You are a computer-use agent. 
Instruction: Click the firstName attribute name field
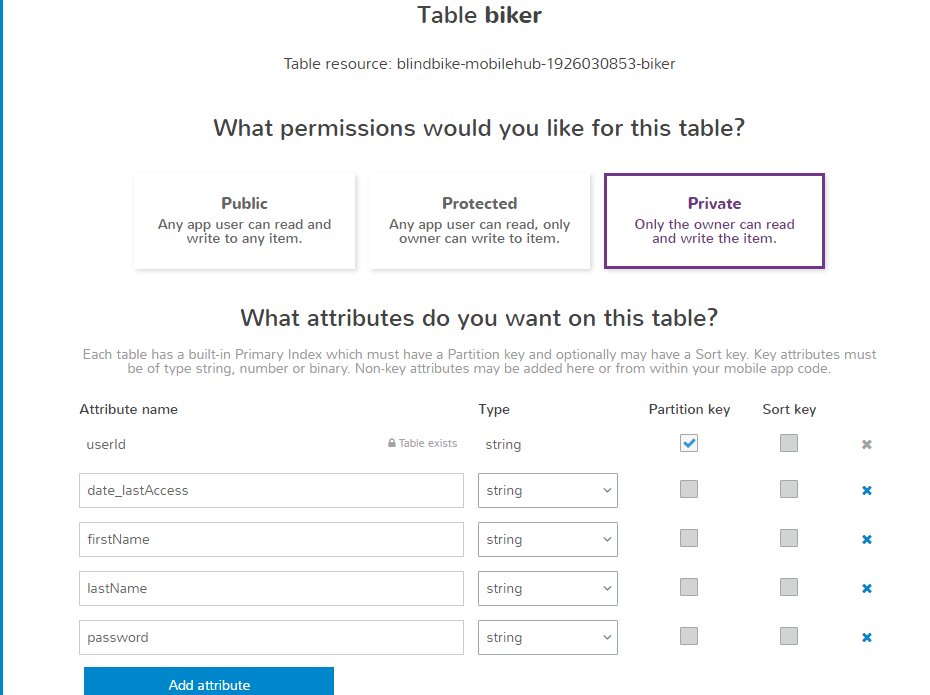pyautogui.click(x=271, y=540)
